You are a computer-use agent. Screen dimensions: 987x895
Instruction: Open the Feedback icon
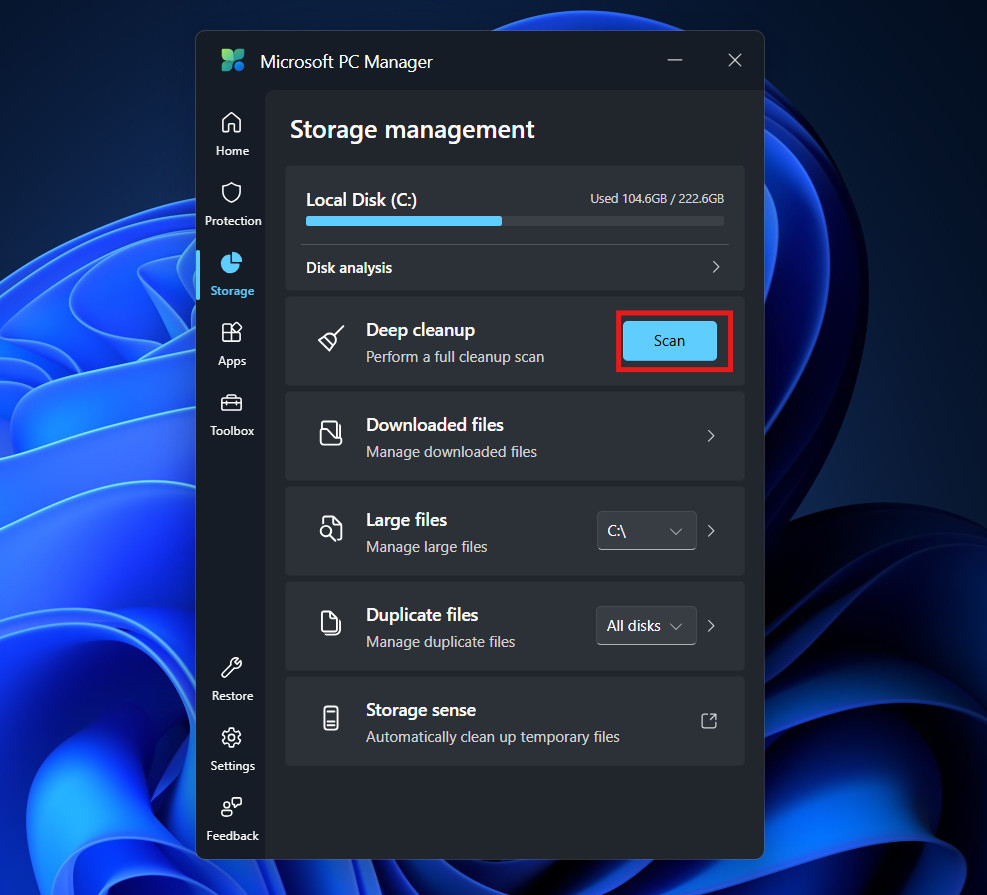click(231, 808)
